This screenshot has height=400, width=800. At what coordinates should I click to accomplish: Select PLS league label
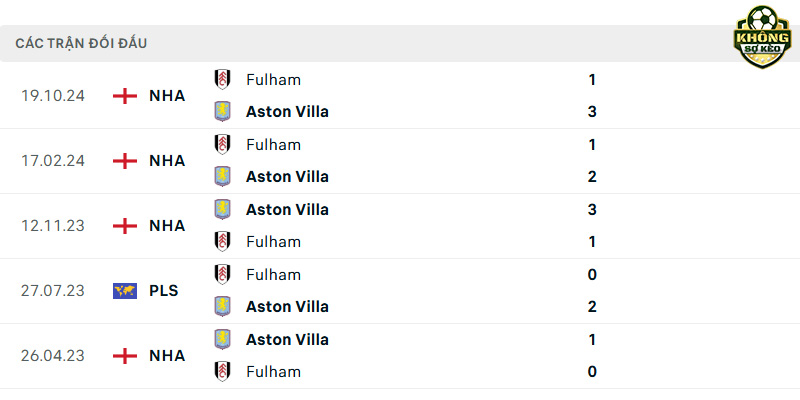pyautogui.click(x=164, y=291)
